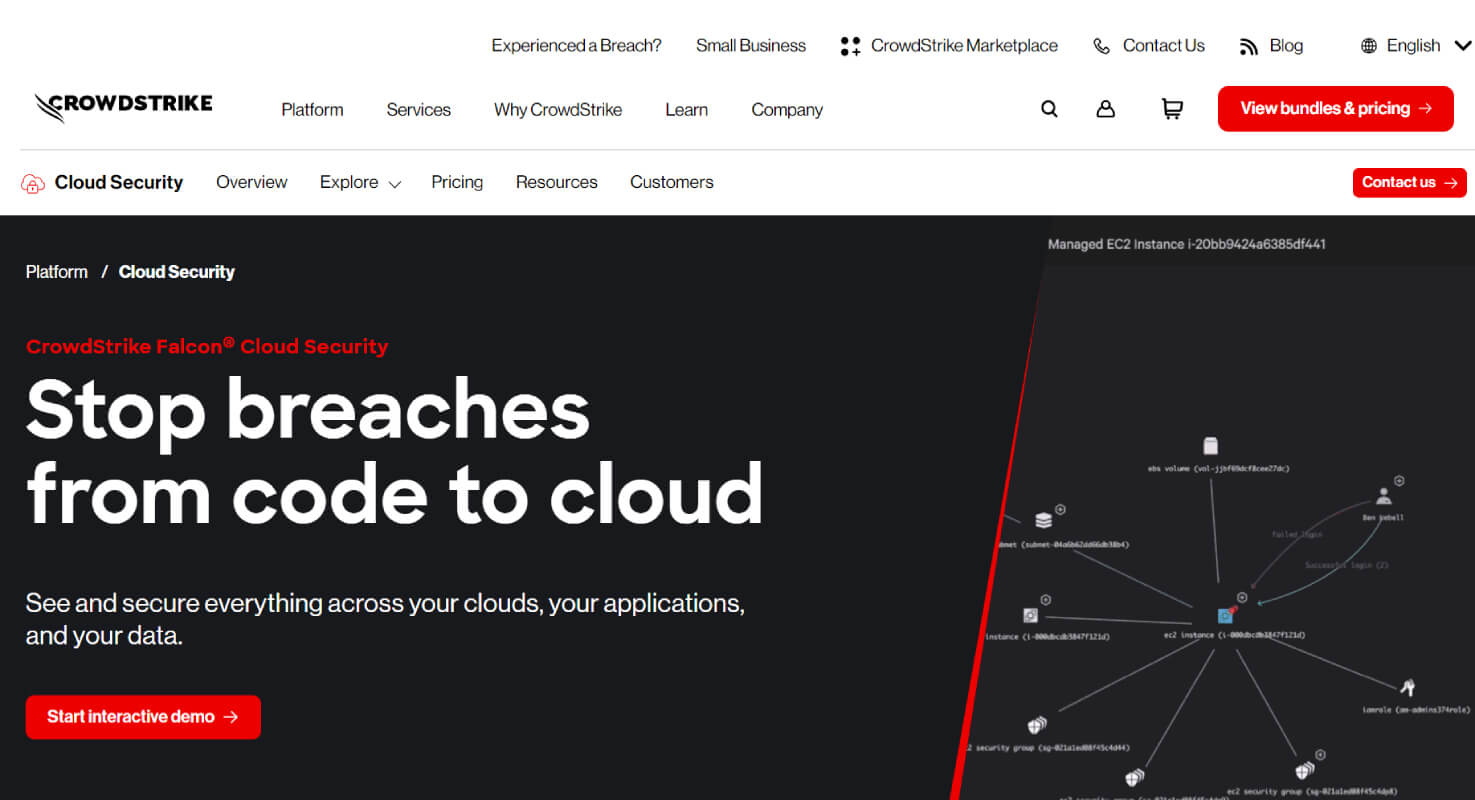1475x800 pixels.
Task: Click the ebs volume label text
Action: tap(1218, 468)
